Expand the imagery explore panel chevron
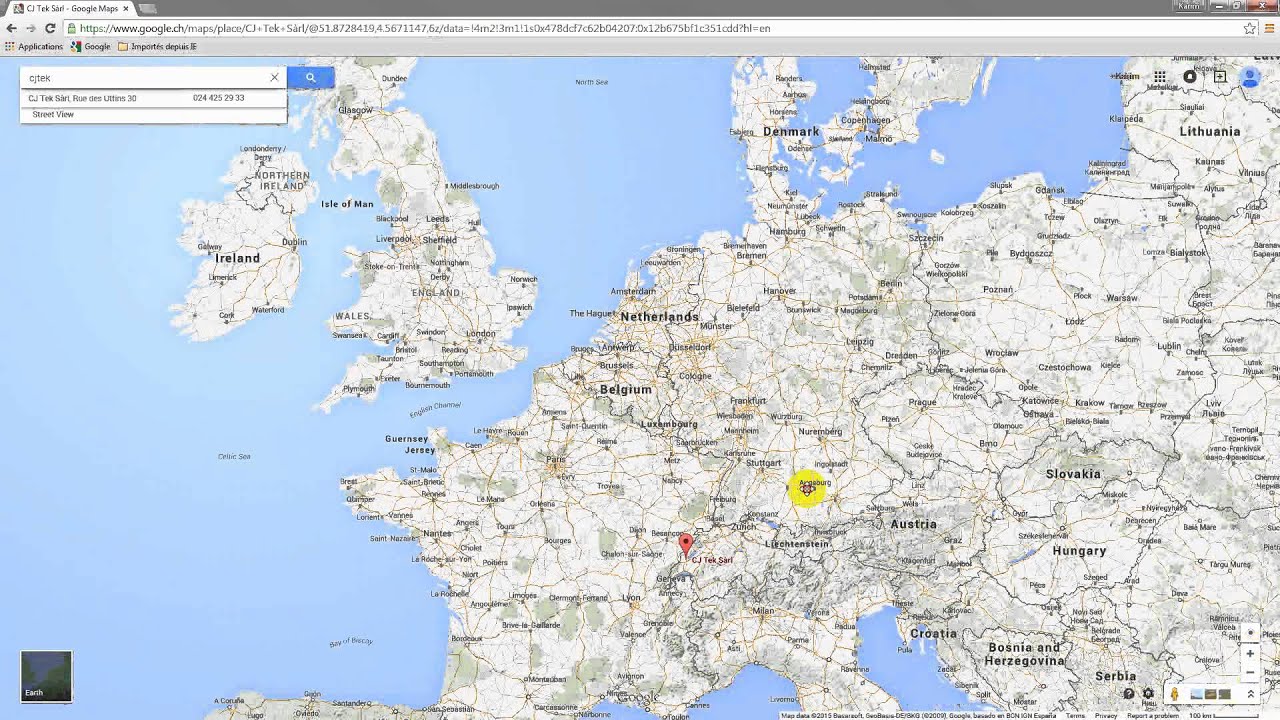Screen dimensions: 1280x720 [1250, 694]
